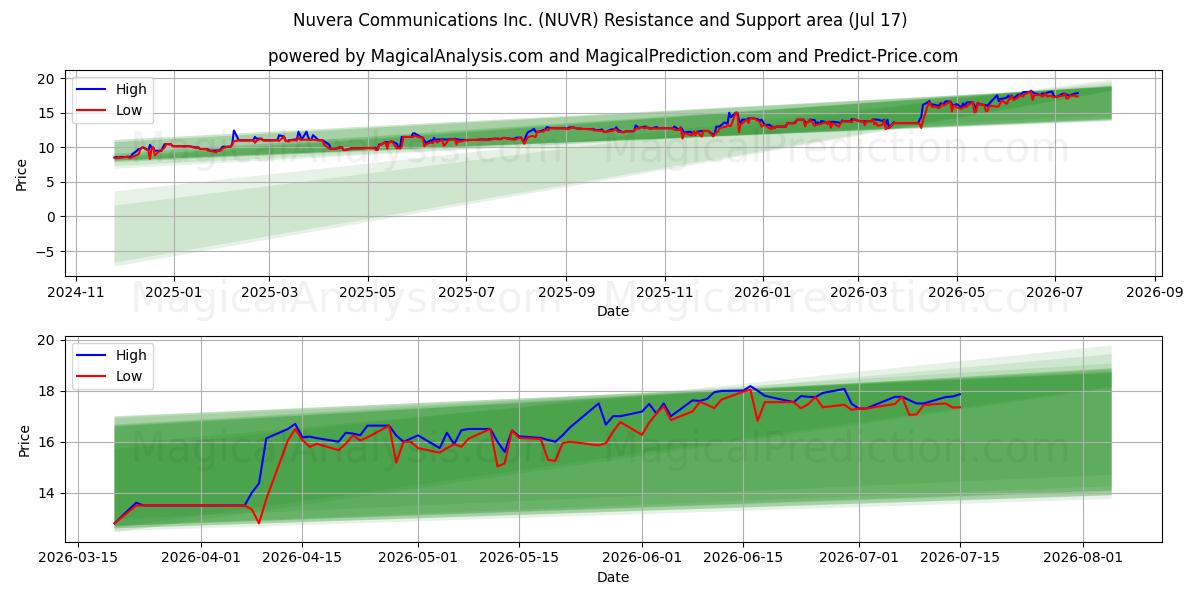Click the '2025-11' tick label

pos(664,292)
